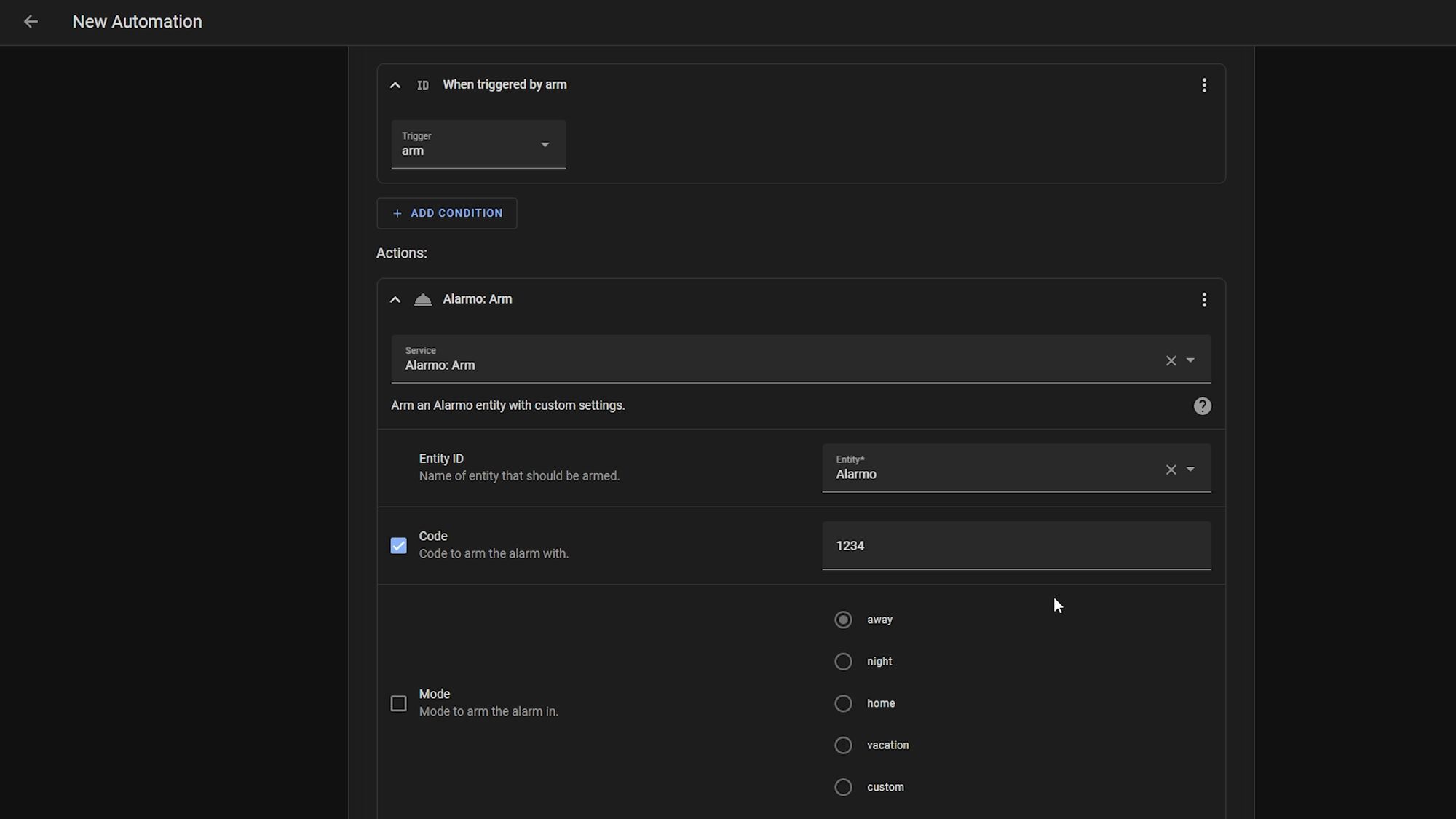Open the Alarmo: Arm action three-dot menu
1456x819 pixels.
(x=1204, y=300)
